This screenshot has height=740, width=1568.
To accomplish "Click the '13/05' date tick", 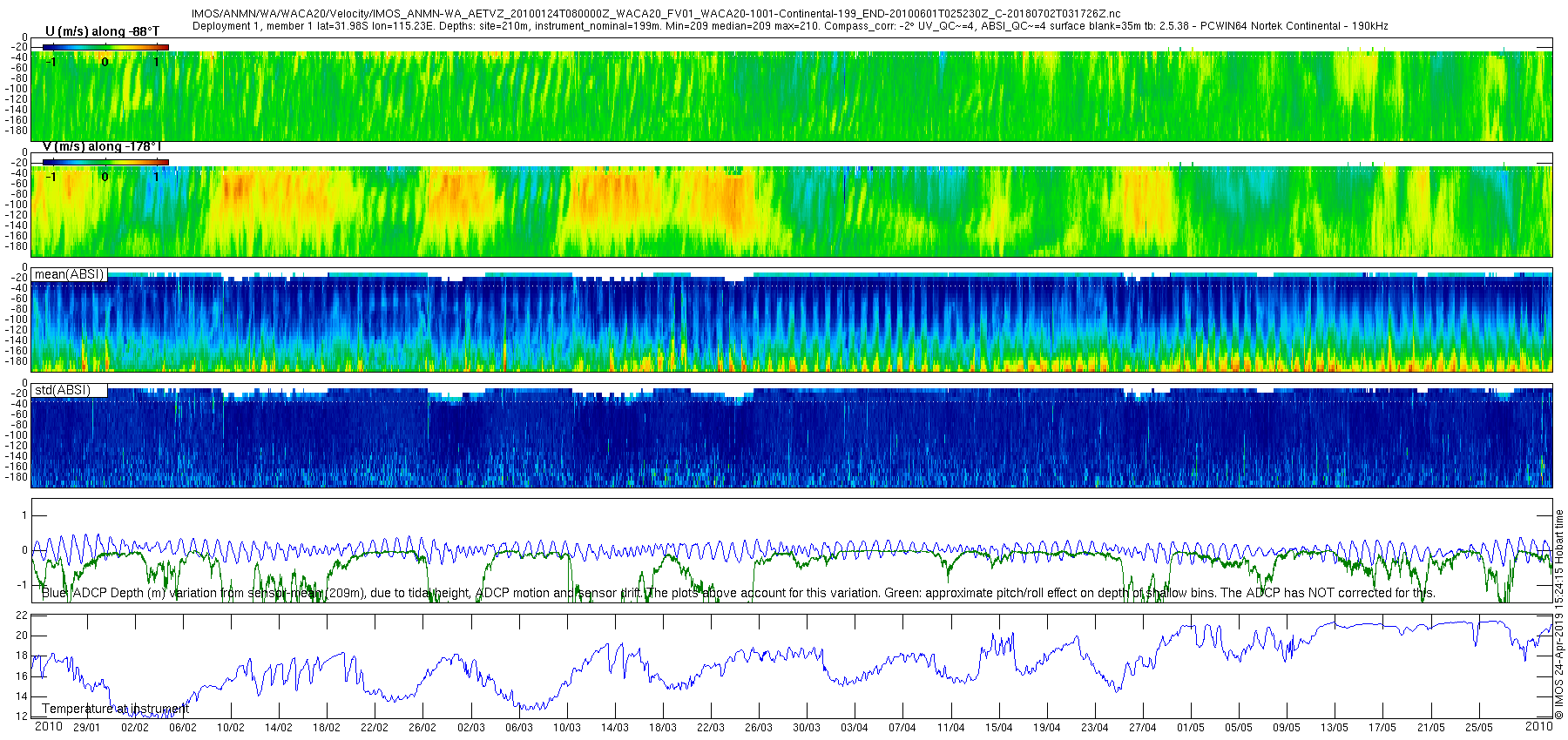I will pyautogui.click(x=1334, y=728).
